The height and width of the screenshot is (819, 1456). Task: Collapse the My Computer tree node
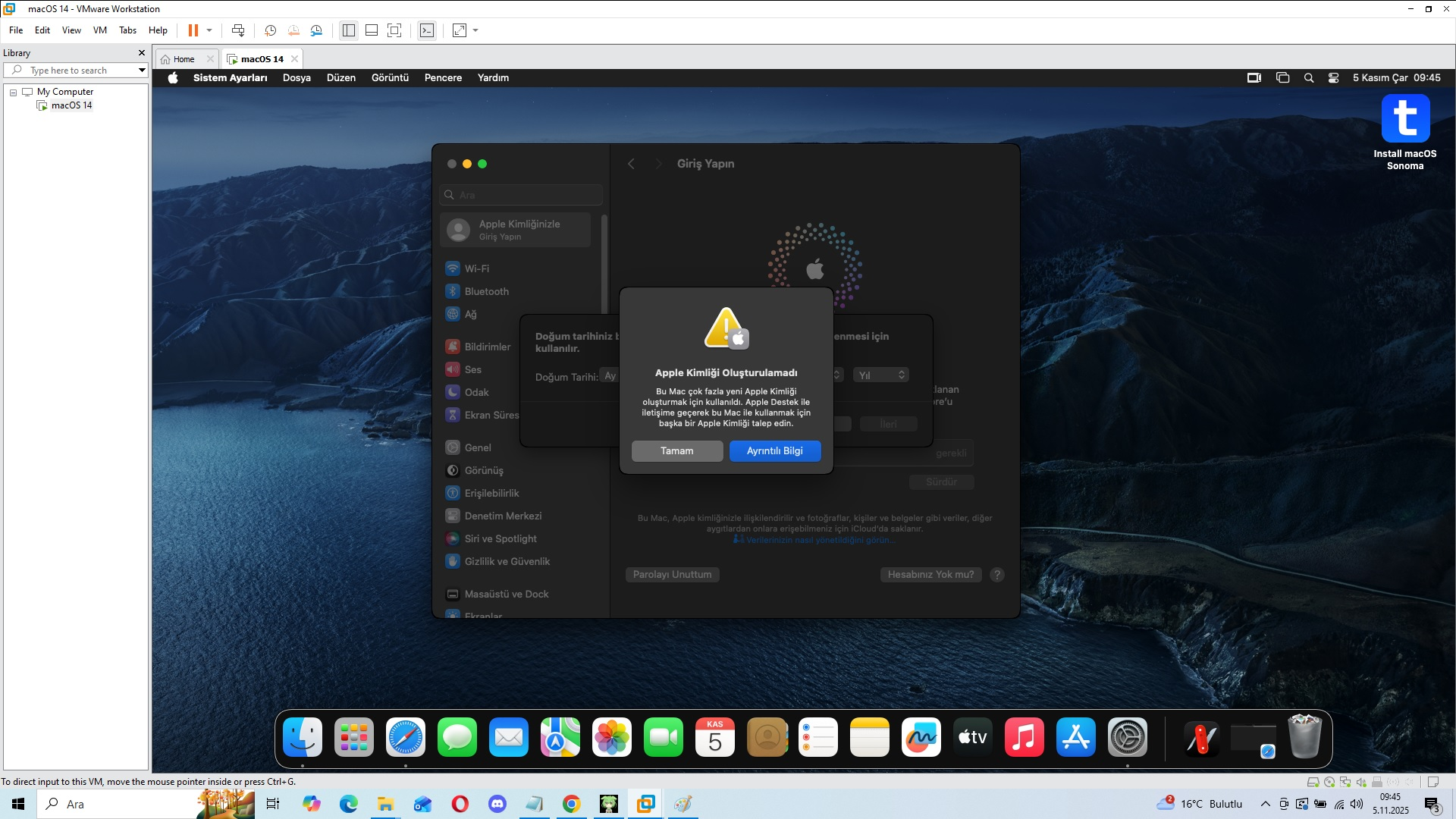click(13, 92)
